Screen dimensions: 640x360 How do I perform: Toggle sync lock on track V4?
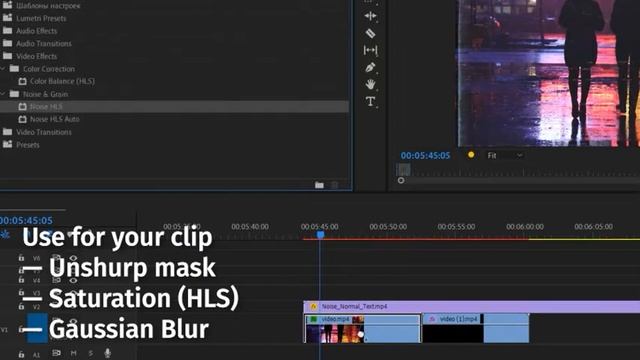click(x=56, y=280)
